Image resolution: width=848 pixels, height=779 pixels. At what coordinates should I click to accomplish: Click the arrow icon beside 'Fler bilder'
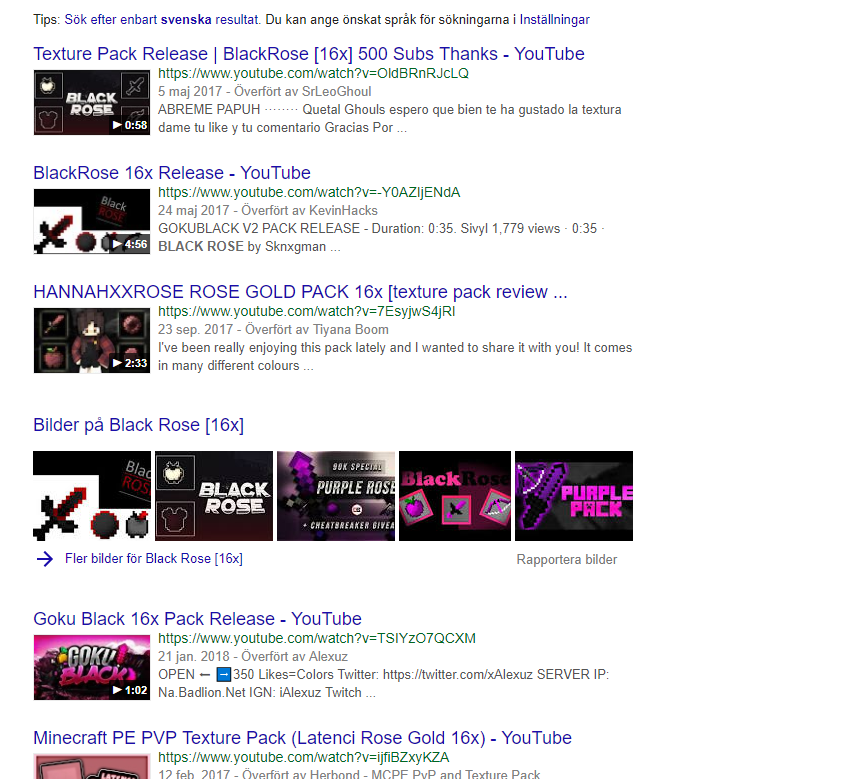45,559
